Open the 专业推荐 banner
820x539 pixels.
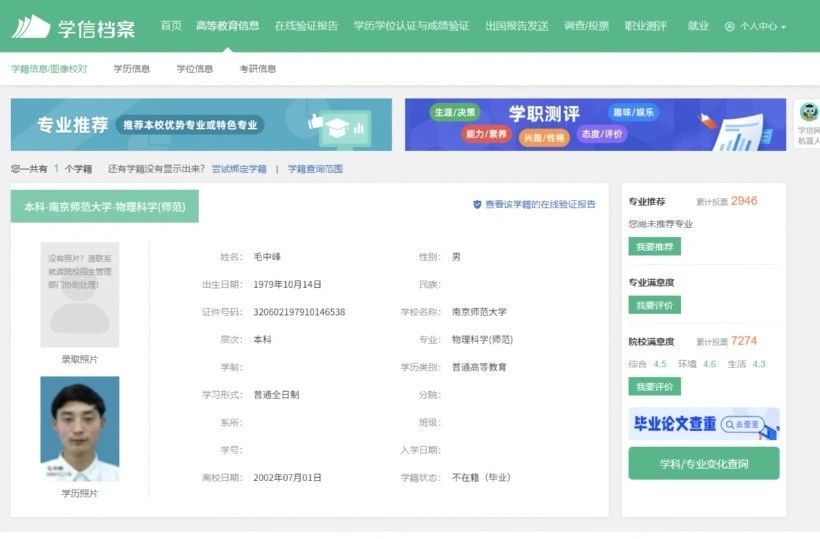tap(201, 124)
